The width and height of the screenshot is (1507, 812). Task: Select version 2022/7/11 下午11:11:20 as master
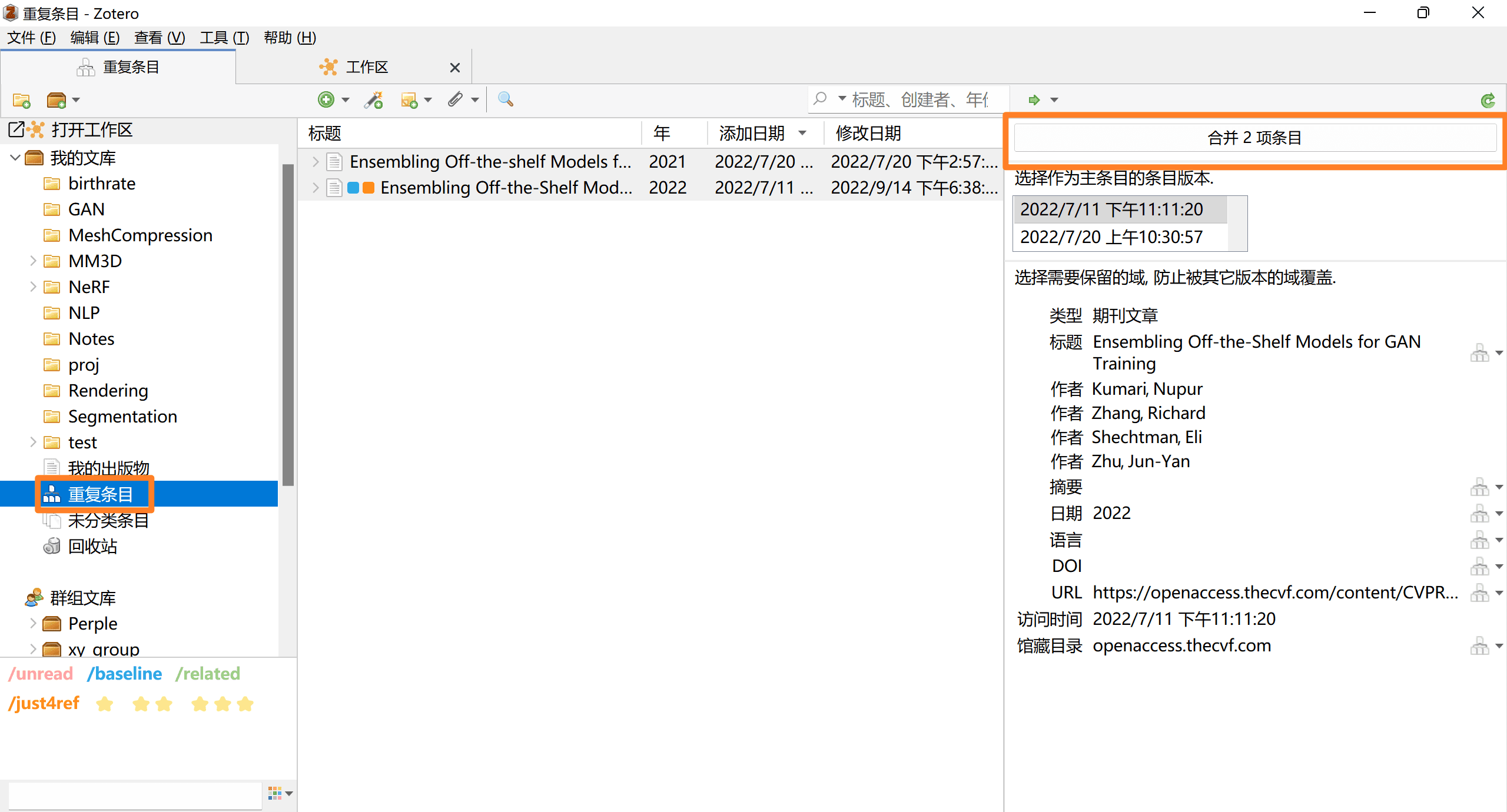coord(1111,209)
